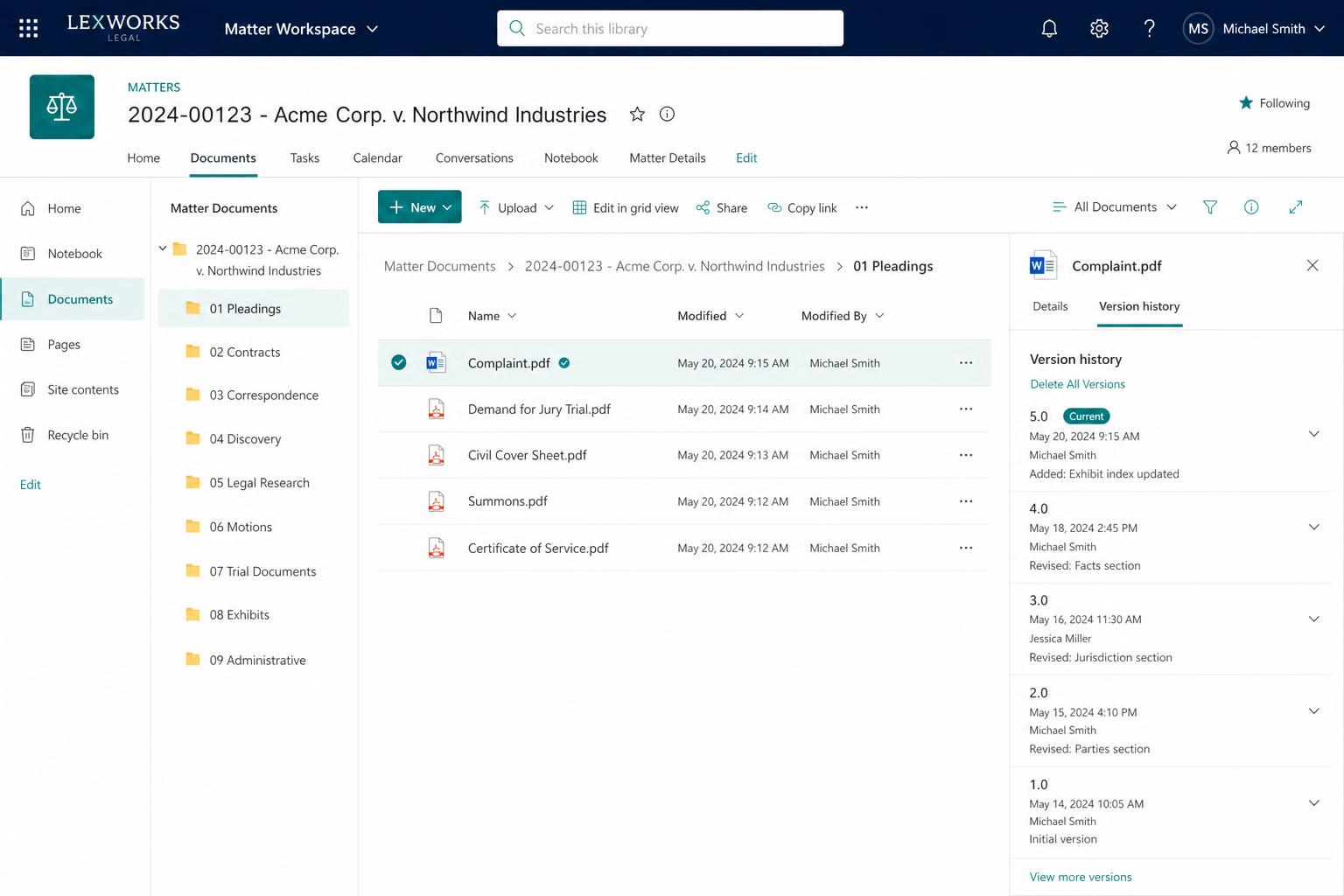Expand version 5.0 details chevron
This screenshot has width=1344, height=896.
[1313, 434]
